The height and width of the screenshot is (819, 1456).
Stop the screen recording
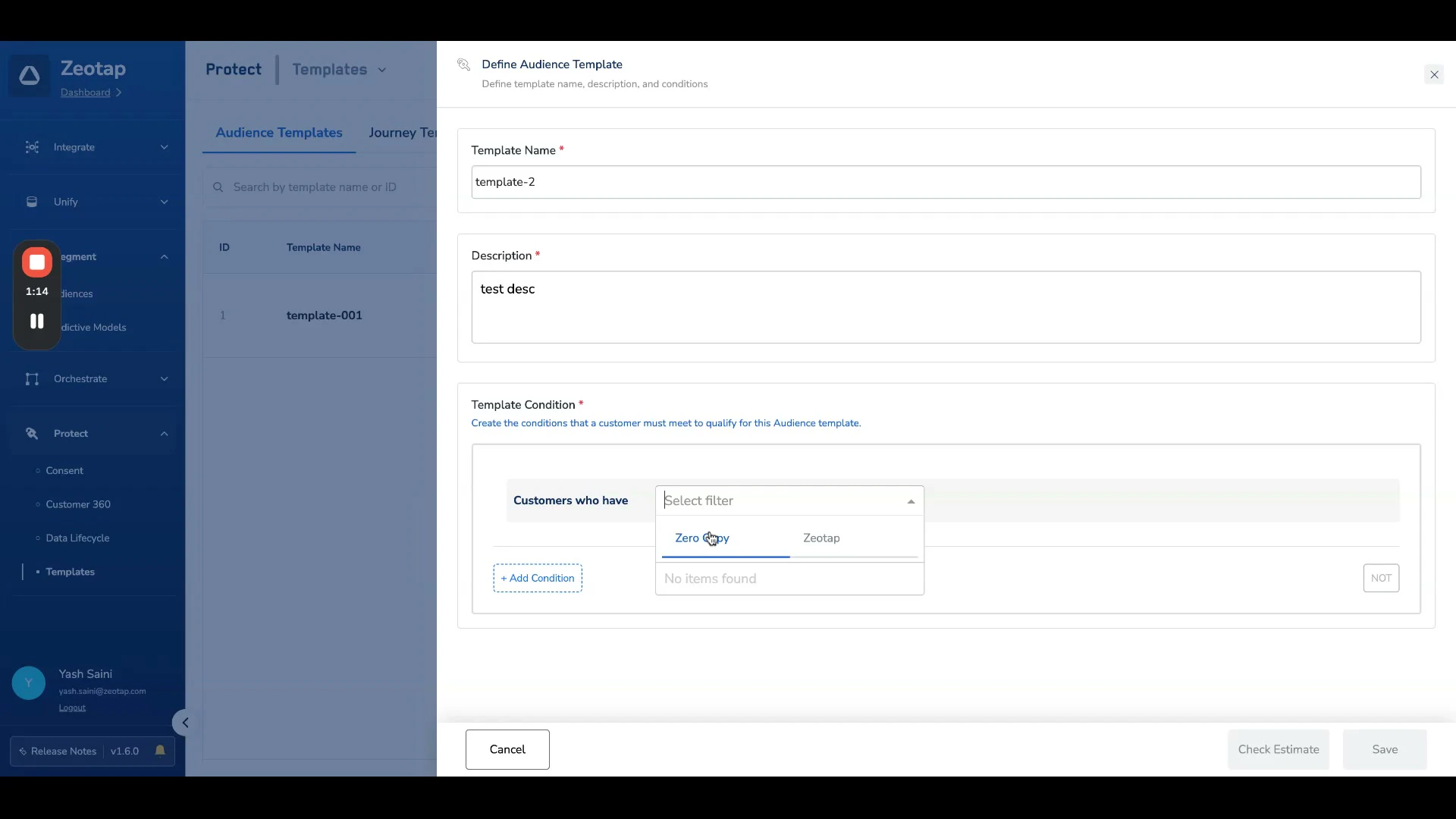[x=36, y=262]
